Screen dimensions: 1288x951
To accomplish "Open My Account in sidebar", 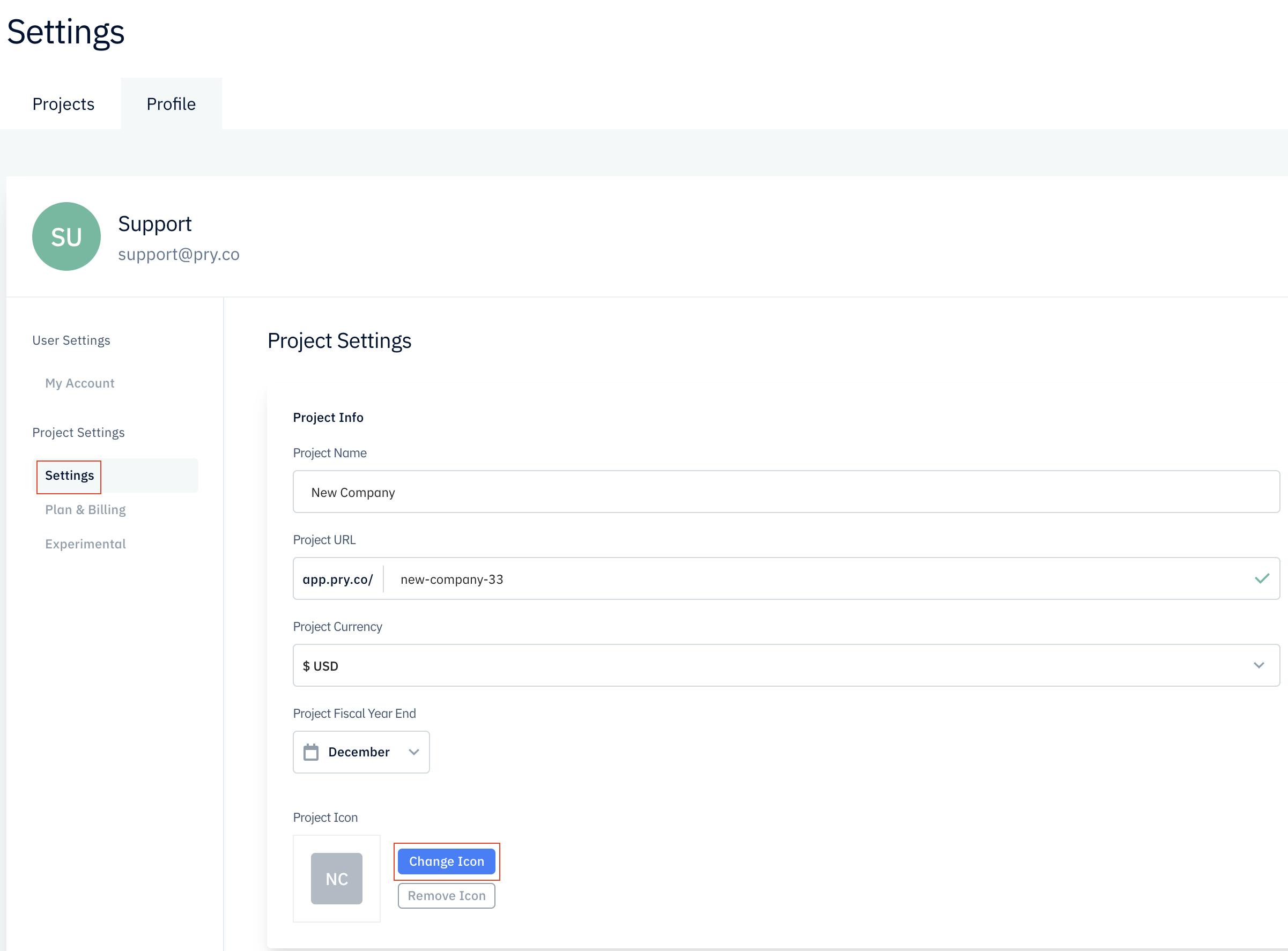I will pos(79,383).
